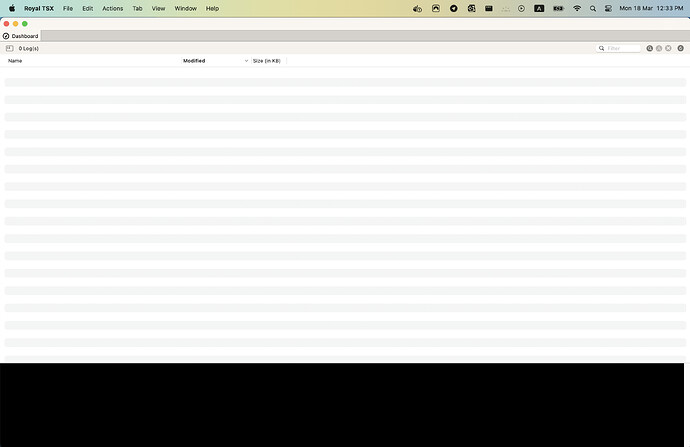Open the Wi-Fi status menu
Screen dimensions: 690x447
577,8
